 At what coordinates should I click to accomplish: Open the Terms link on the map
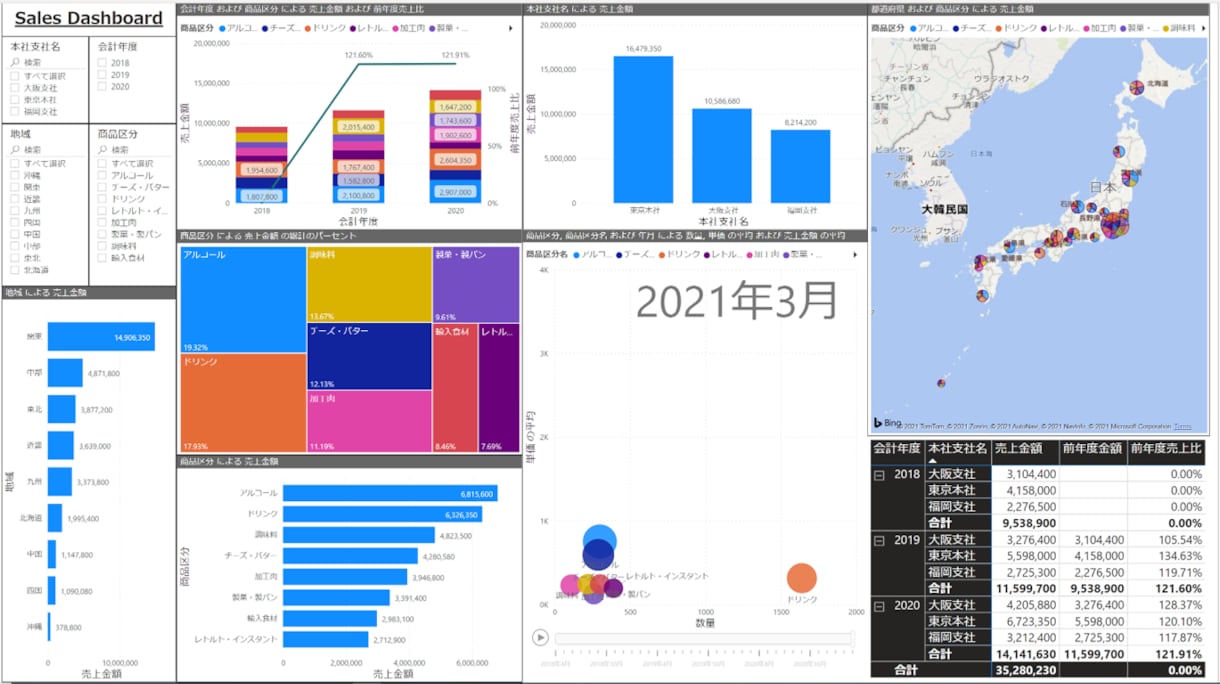click(1182, 426)
